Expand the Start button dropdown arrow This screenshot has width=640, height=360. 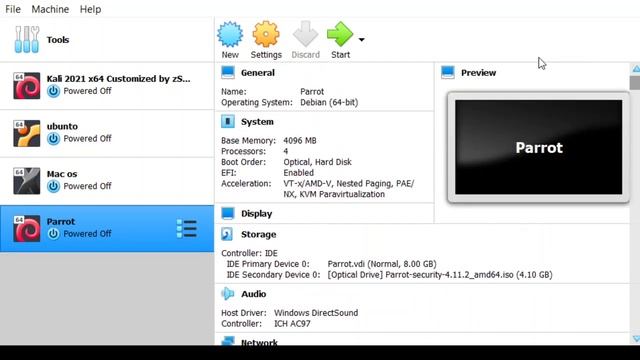(x=362, y=40)
